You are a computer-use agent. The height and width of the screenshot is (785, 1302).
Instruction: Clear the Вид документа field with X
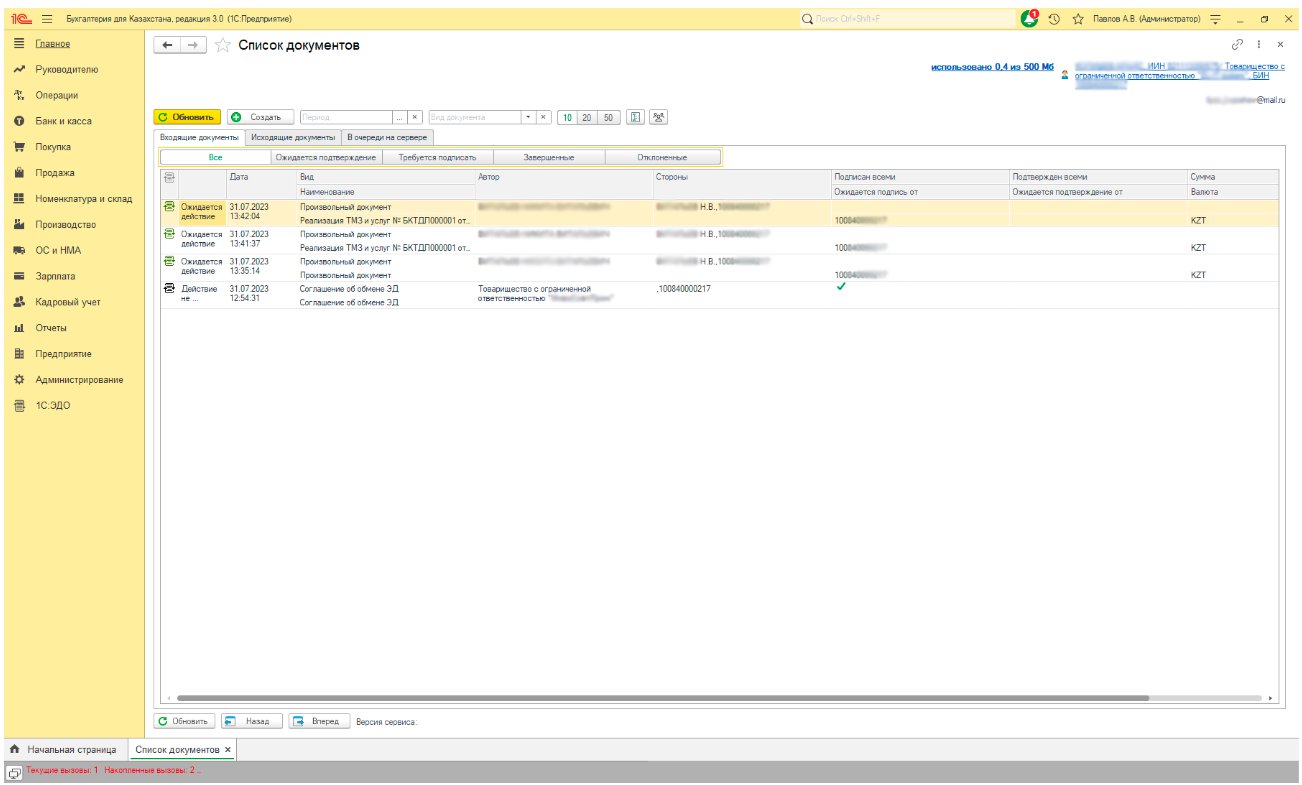click(544, 117)
